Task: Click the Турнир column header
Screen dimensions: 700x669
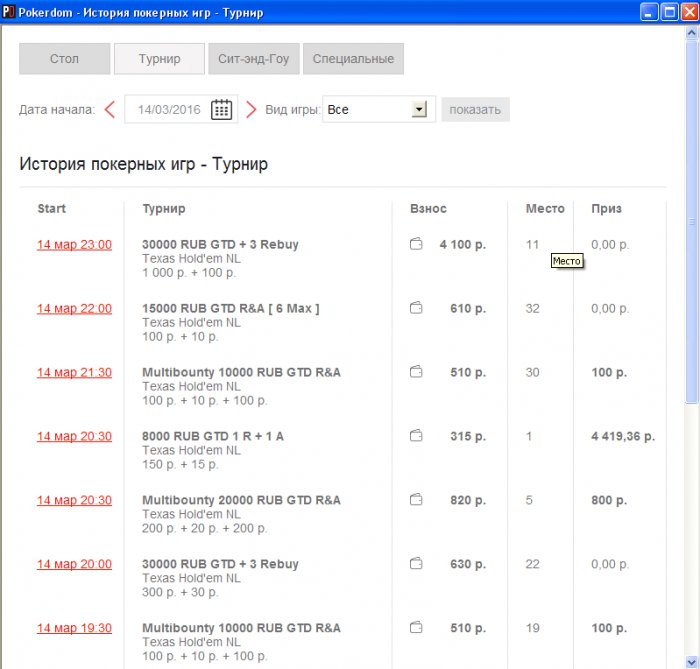Action: click(x=164, y=208)
